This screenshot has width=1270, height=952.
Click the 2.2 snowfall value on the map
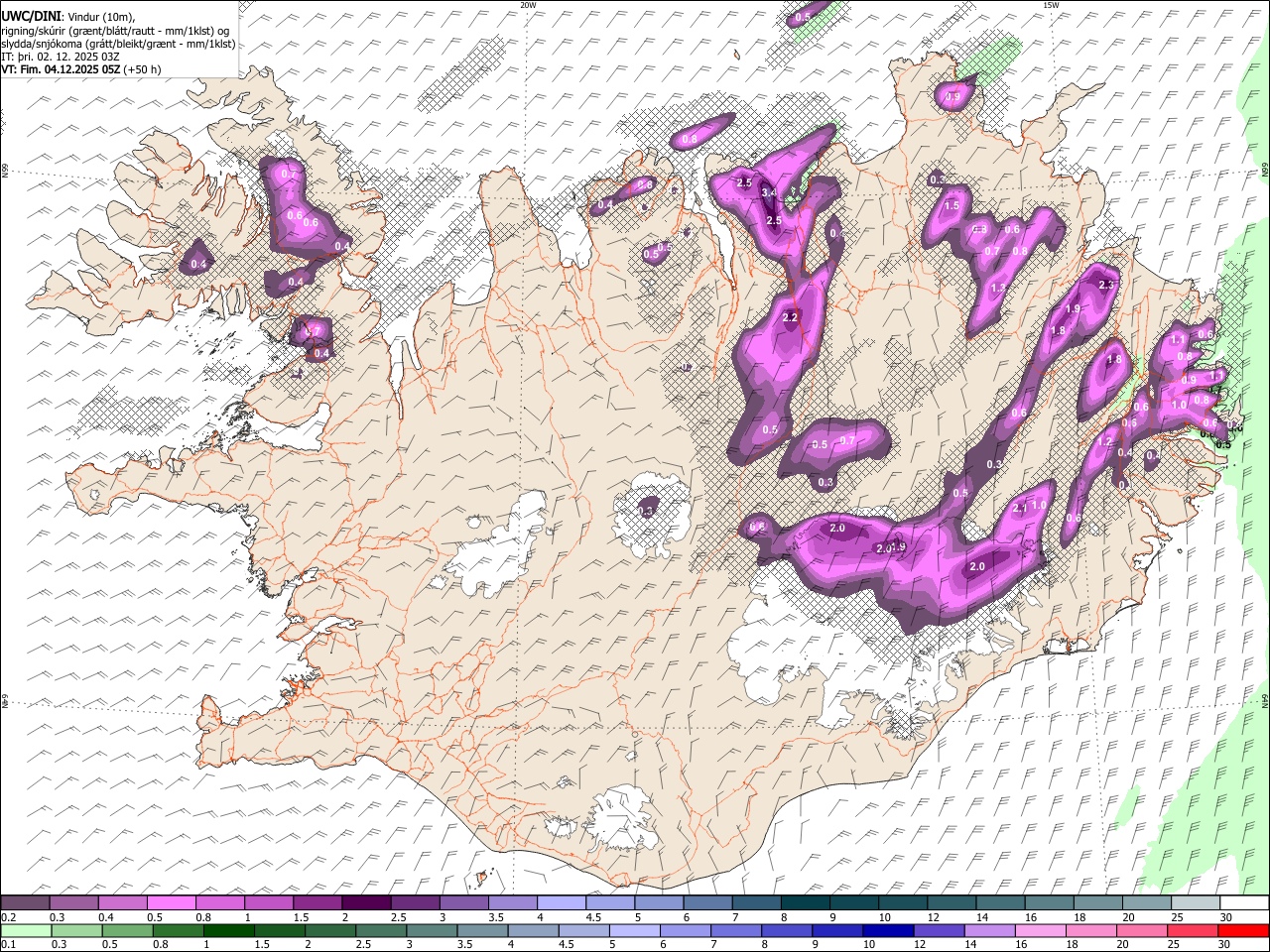pos(791,317)
